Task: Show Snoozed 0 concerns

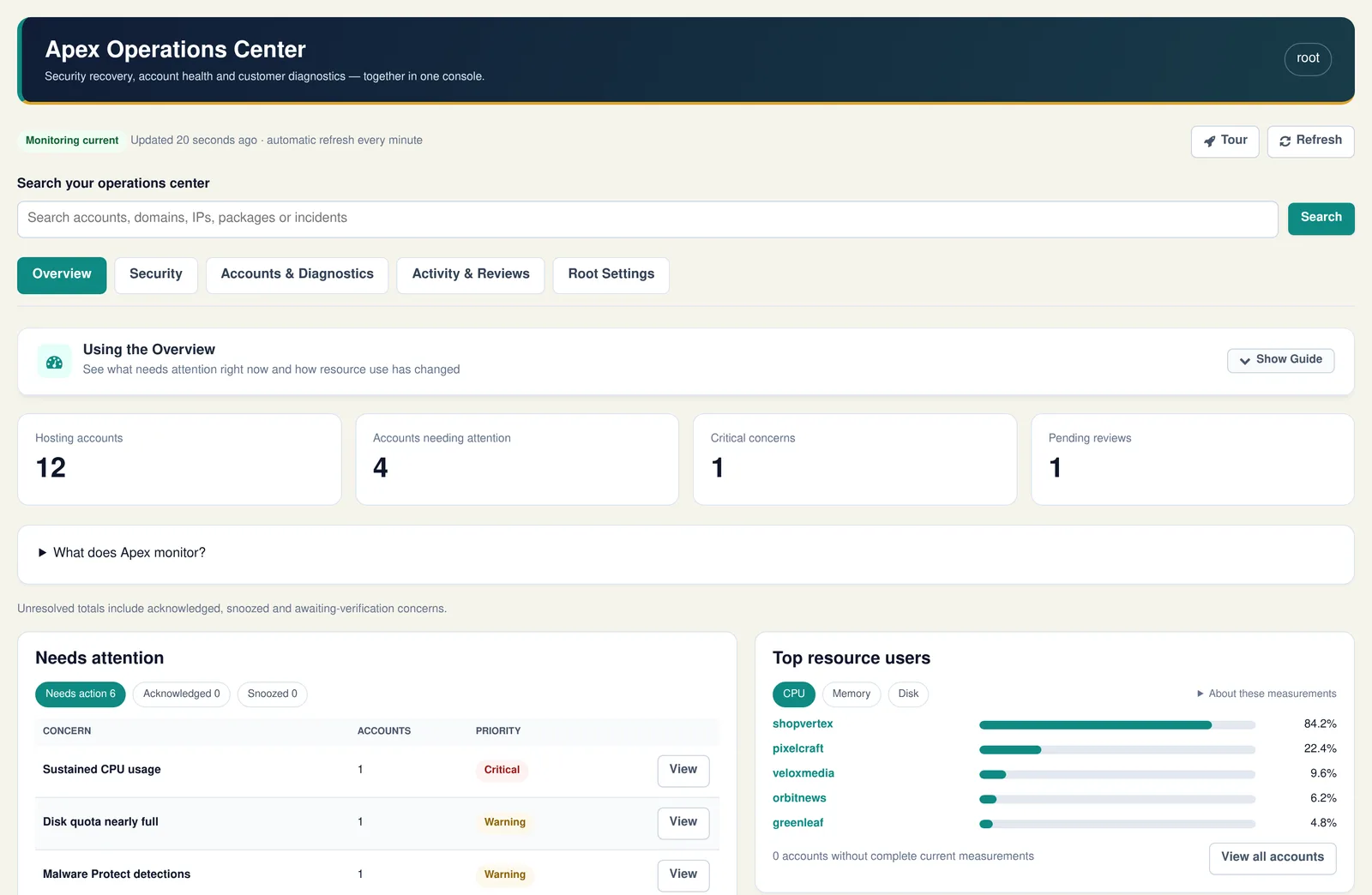Action: pos(272,694)
